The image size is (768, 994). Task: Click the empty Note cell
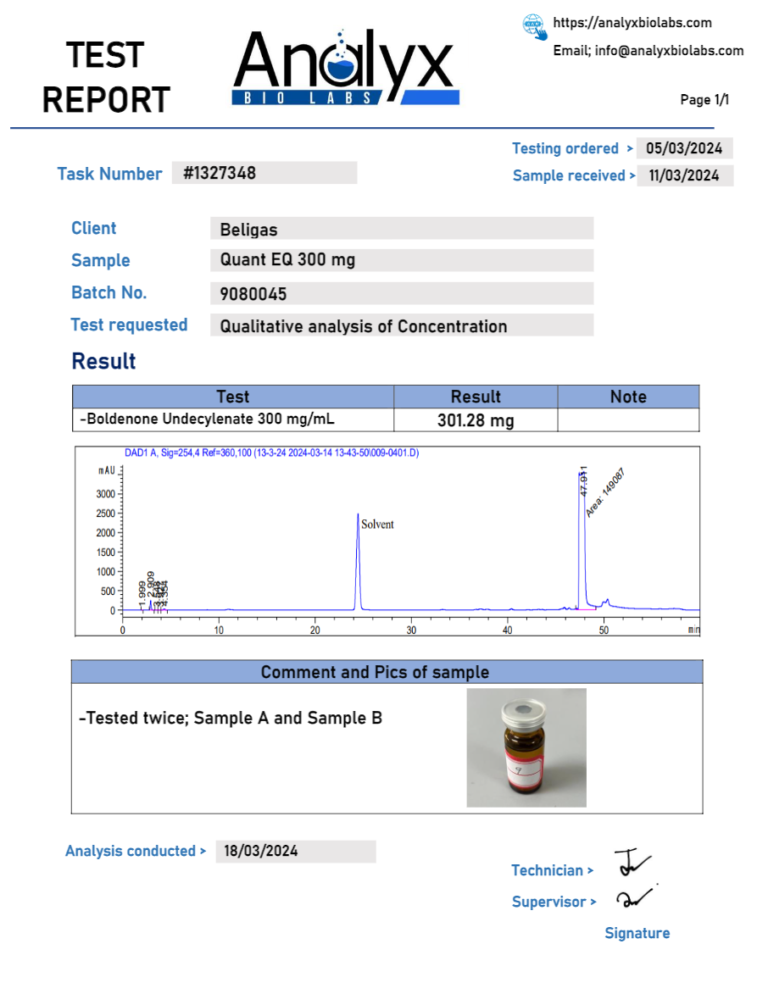point(628,420)
